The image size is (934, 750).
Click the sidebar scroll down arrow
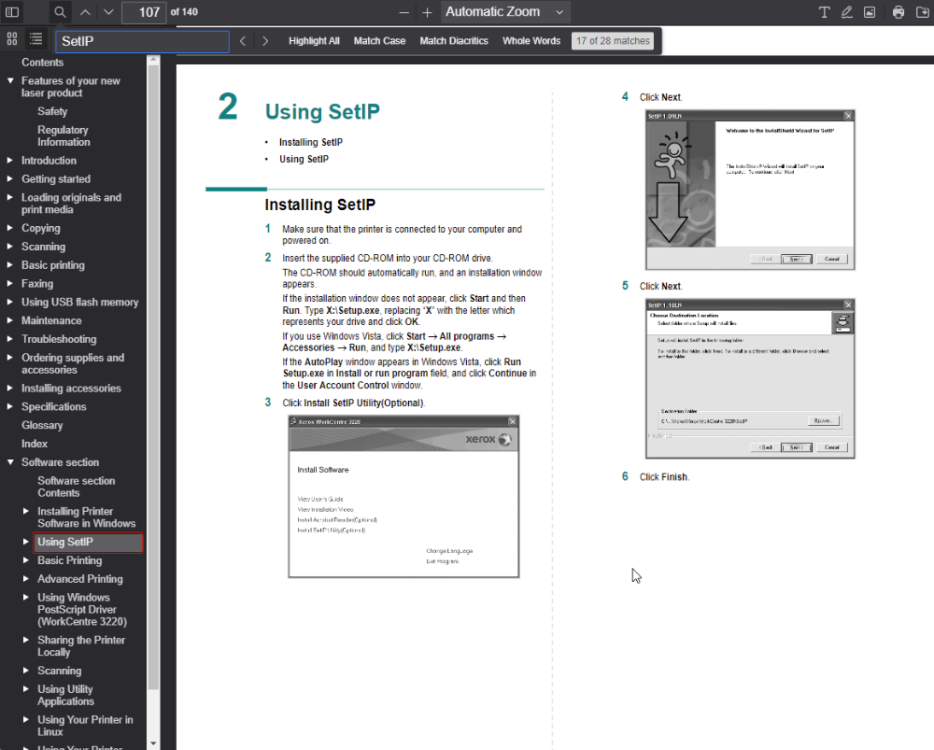153,743
